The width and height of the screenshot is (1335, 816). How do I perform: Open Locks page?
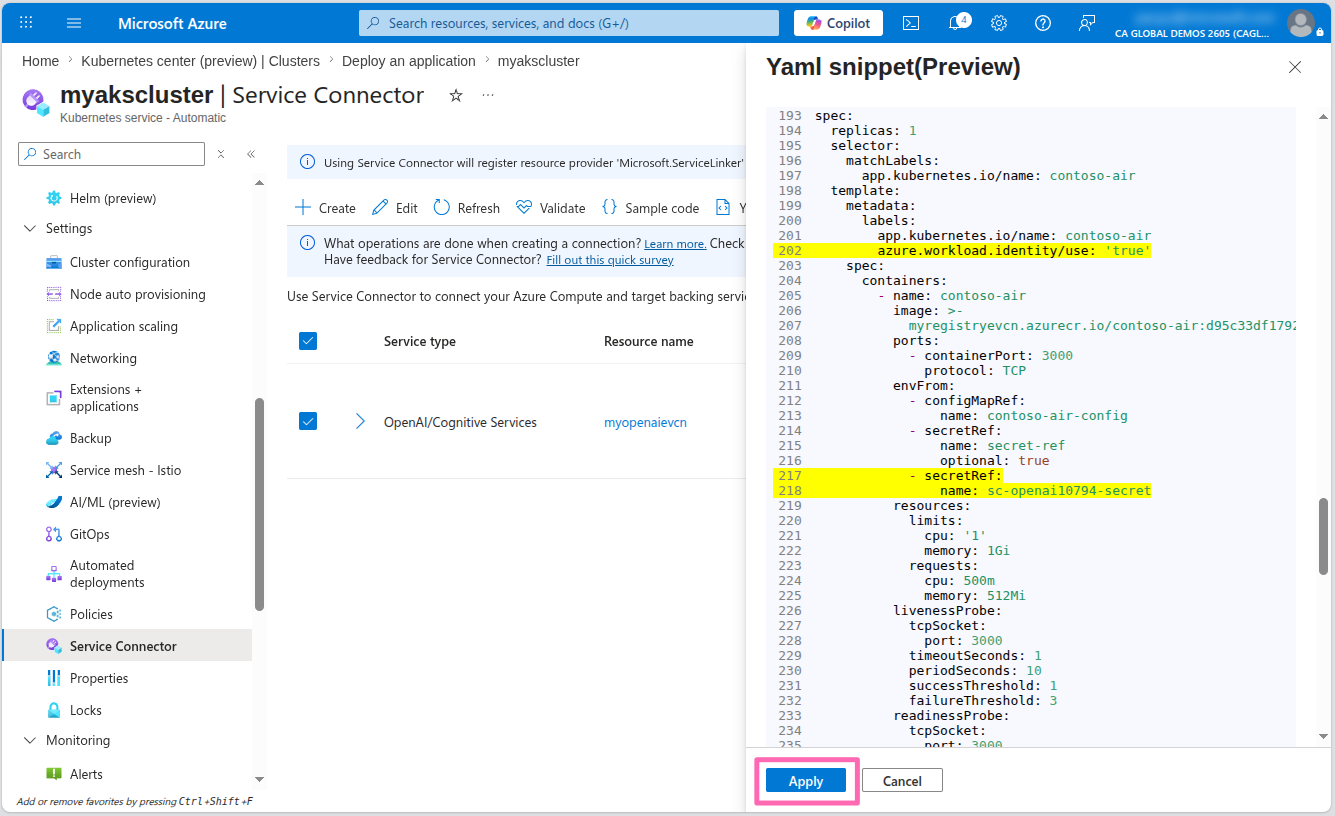(85, 710)
